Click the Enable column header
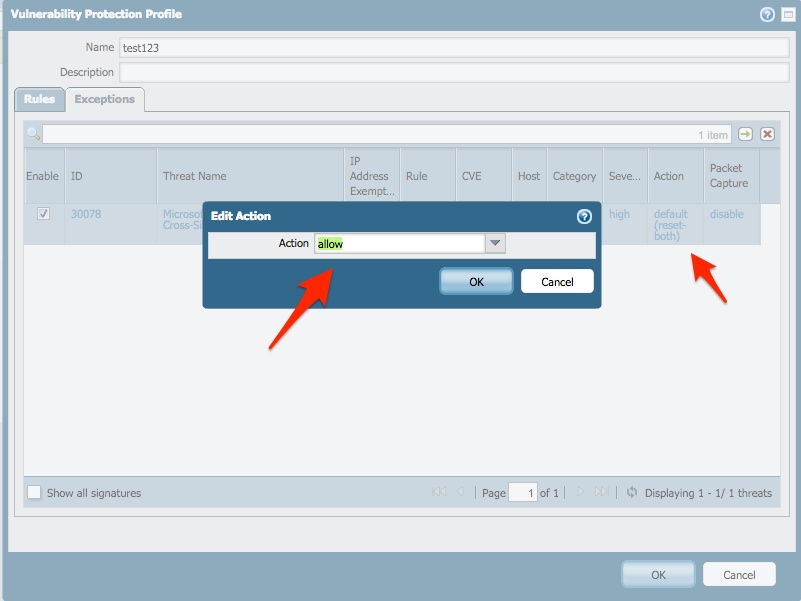801x601 pixels. click(44, 176)
